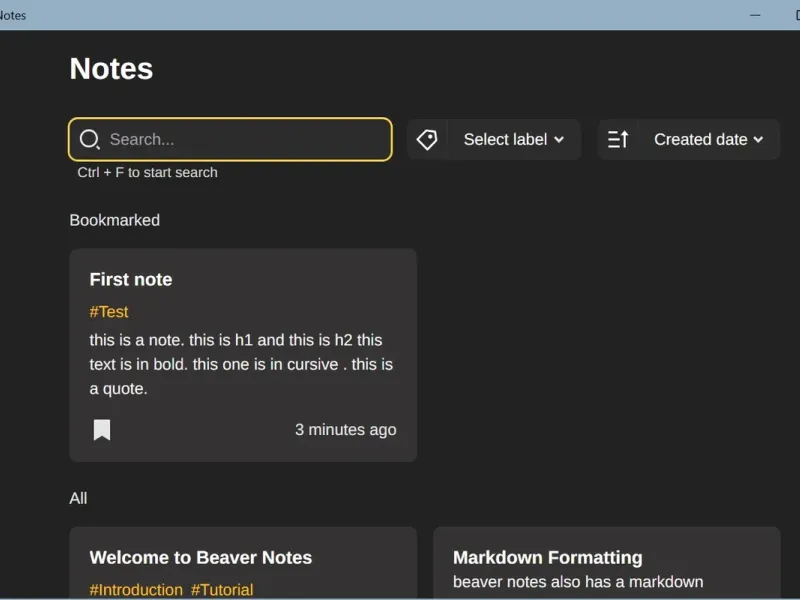Screen dimensions: 800x600
Task: Select the #Tutorial tag
Action: (x=222, y=590)
